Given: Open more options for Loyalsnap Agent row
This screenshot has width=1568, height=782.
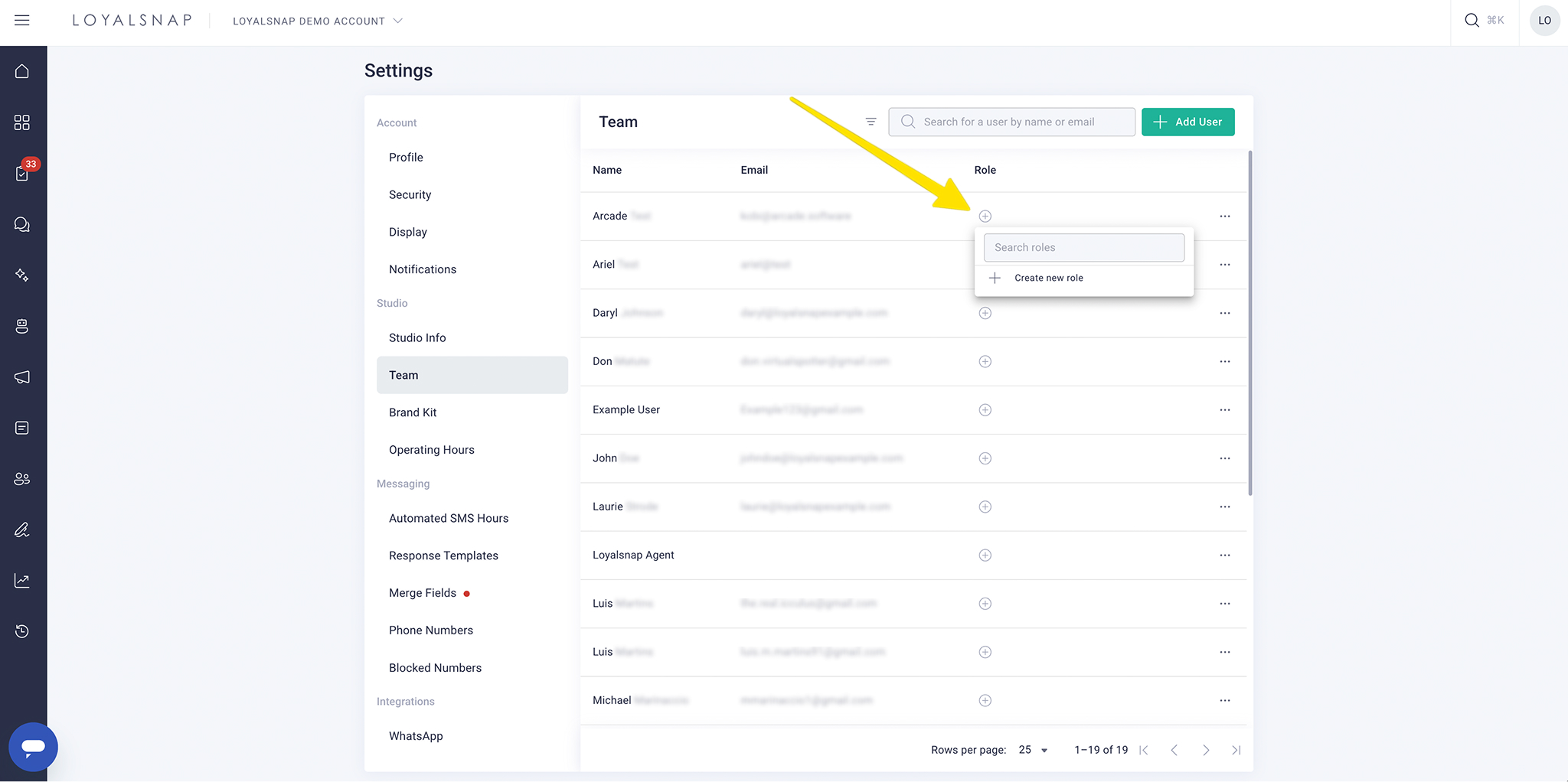Looking at the screenshot, I should (x=1225, y=556).
